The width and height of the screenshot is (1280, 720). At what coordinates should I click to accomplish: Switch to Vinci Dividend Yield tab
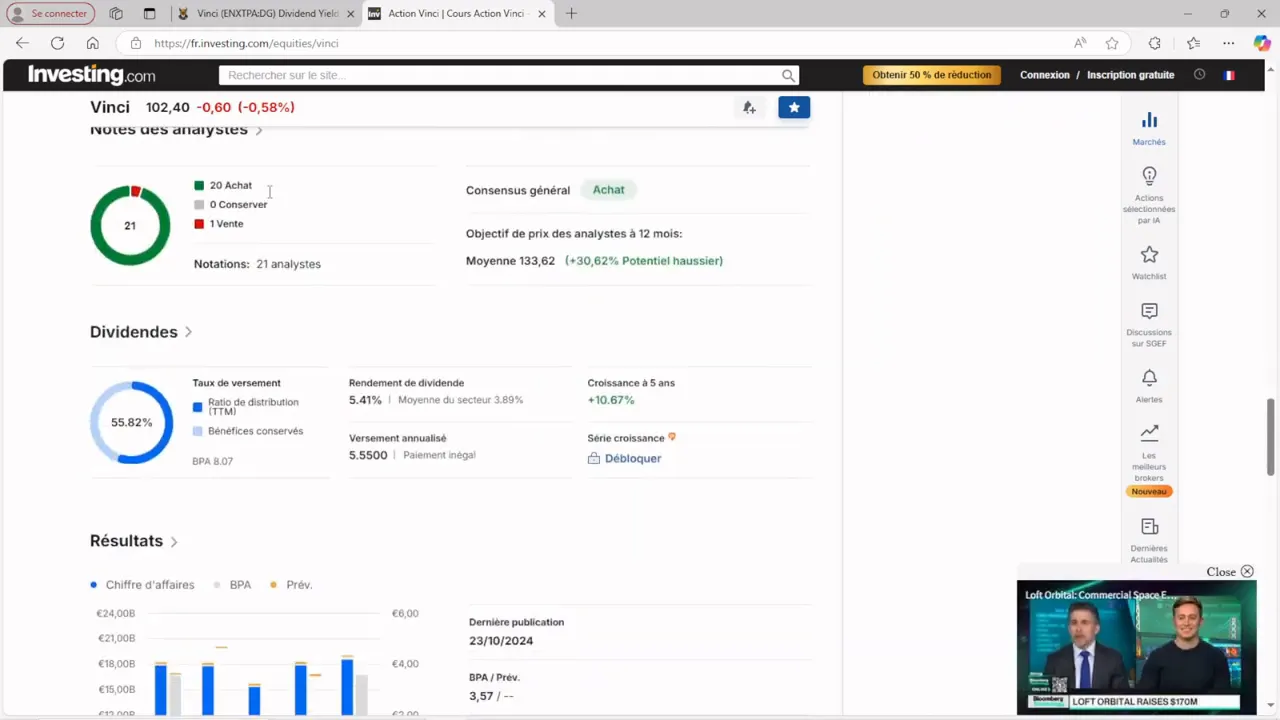pyautogui.click(x=266, y=14)
